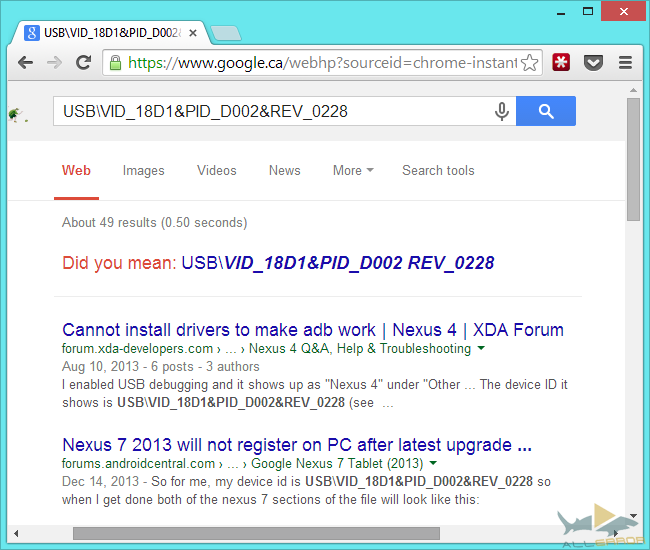This screenshot has height=550, width=650.
Task: Click the Pocket extension icon
Action: 593,62
